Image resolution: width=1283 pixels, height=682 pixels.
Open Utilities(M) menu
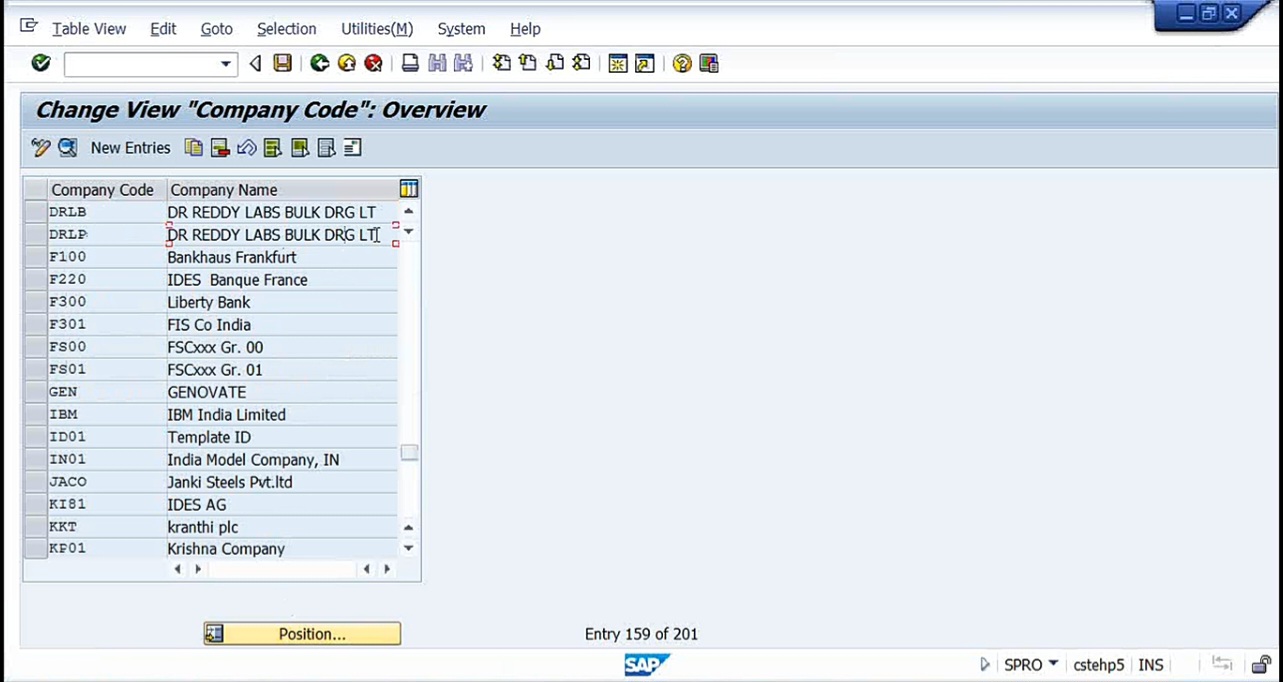tap(377, 29)
